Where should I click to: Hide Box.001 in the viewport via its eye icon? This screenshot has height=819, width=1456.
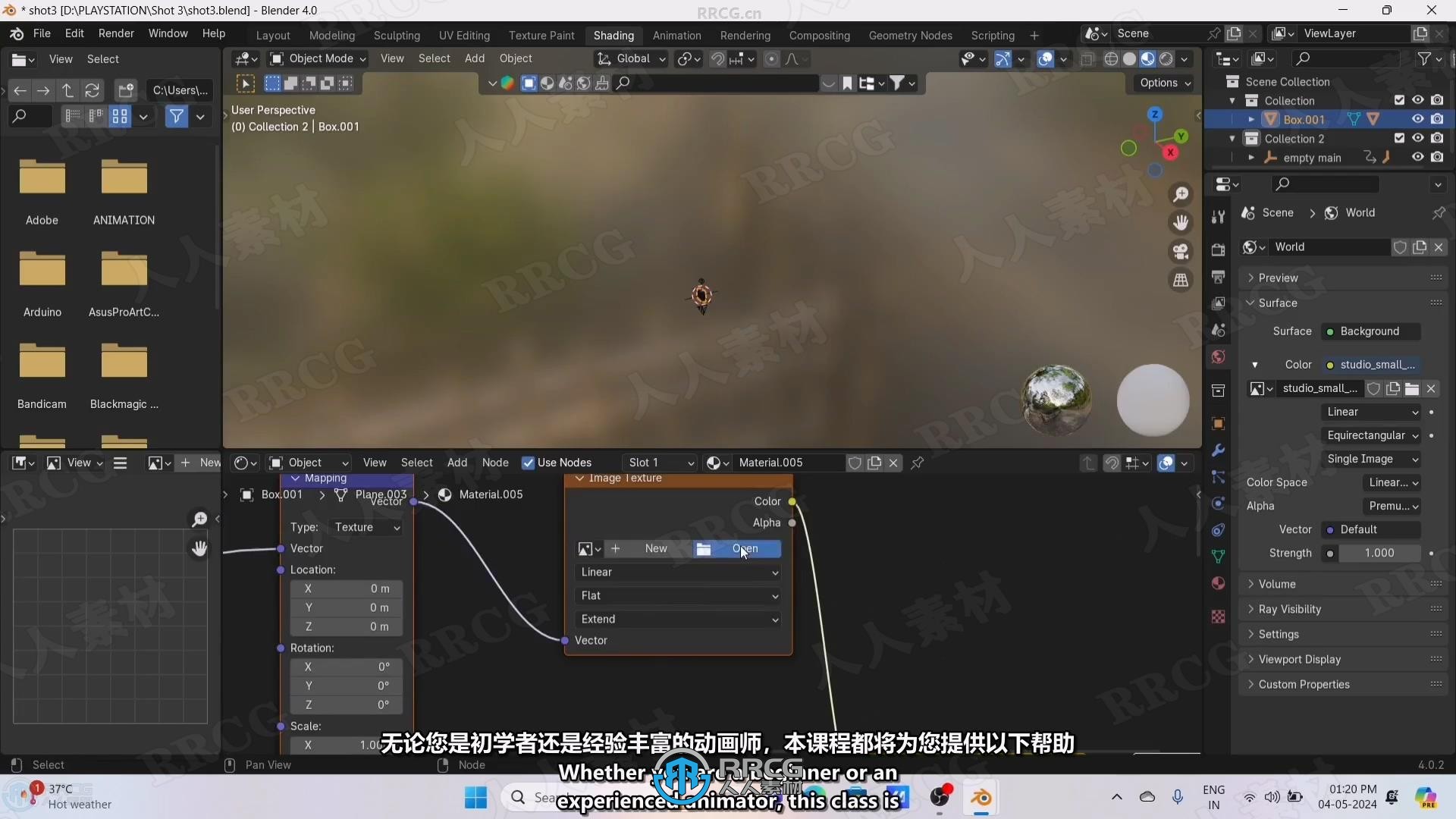(1417, 119)
